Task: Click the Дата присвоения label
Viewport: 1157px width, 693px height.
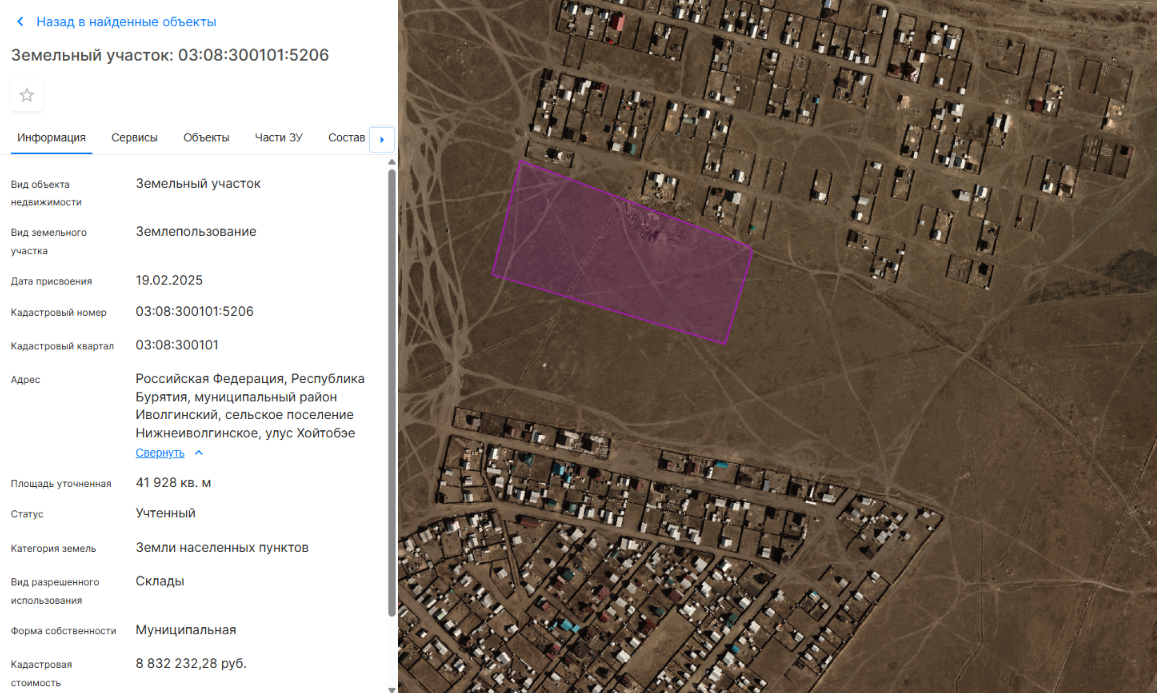Action: 52,282
